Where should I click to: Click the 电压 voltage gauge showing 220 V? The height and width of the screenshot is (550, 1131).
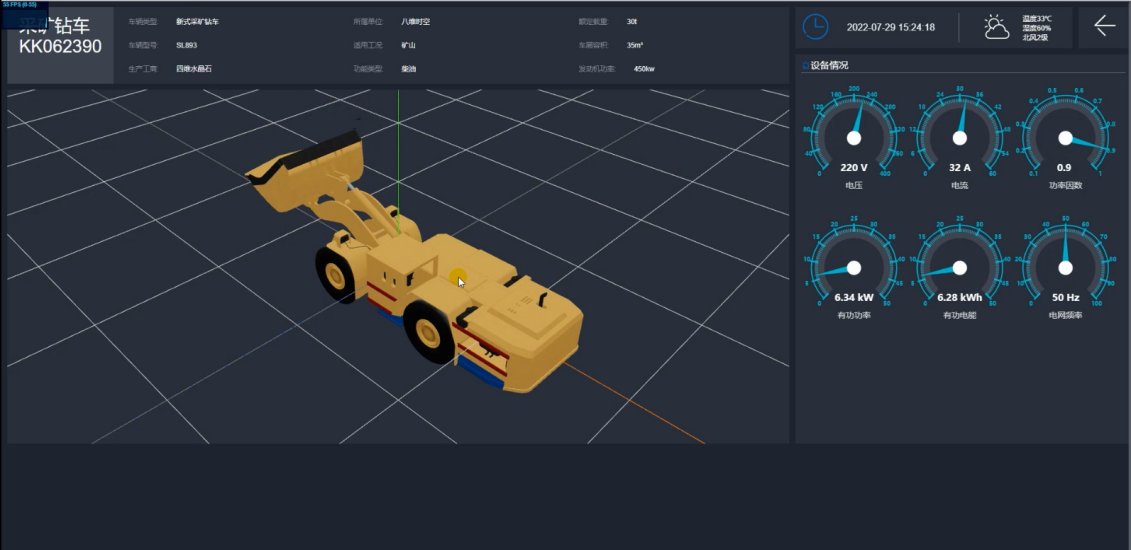(854, 136)
